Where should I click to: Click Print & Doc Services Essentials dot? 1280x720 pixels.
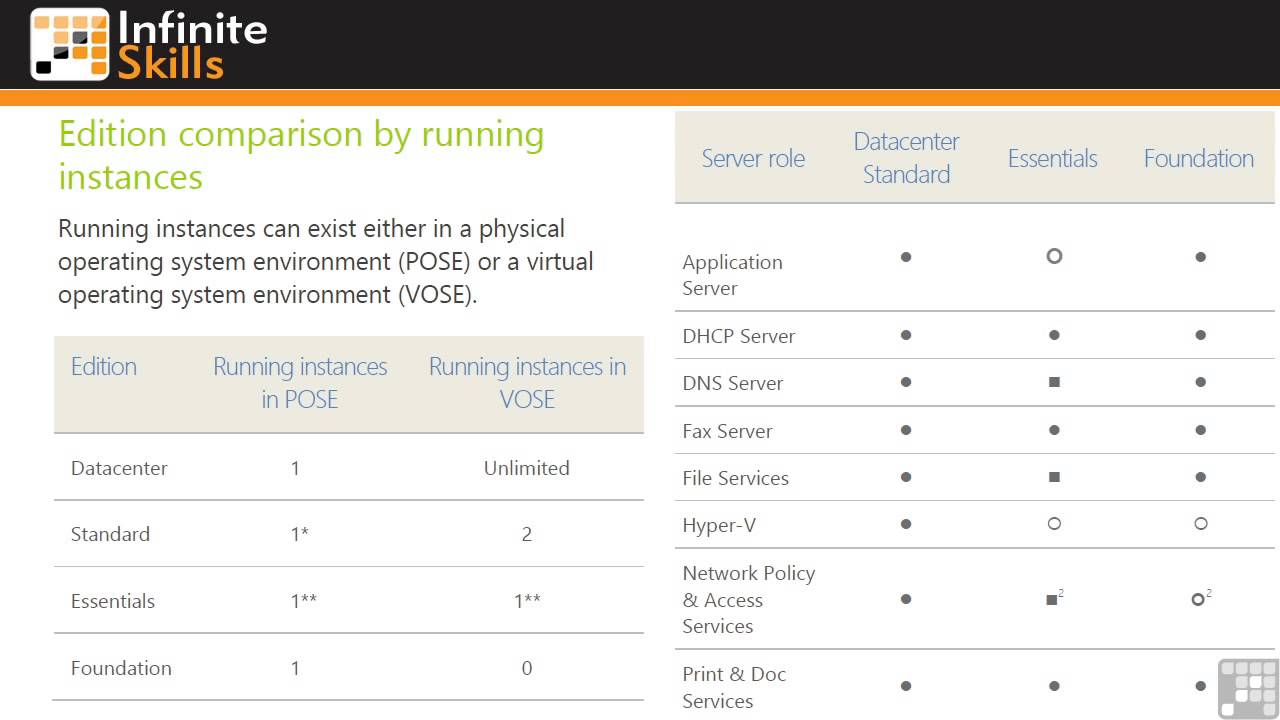click(x=1054, y=686)
